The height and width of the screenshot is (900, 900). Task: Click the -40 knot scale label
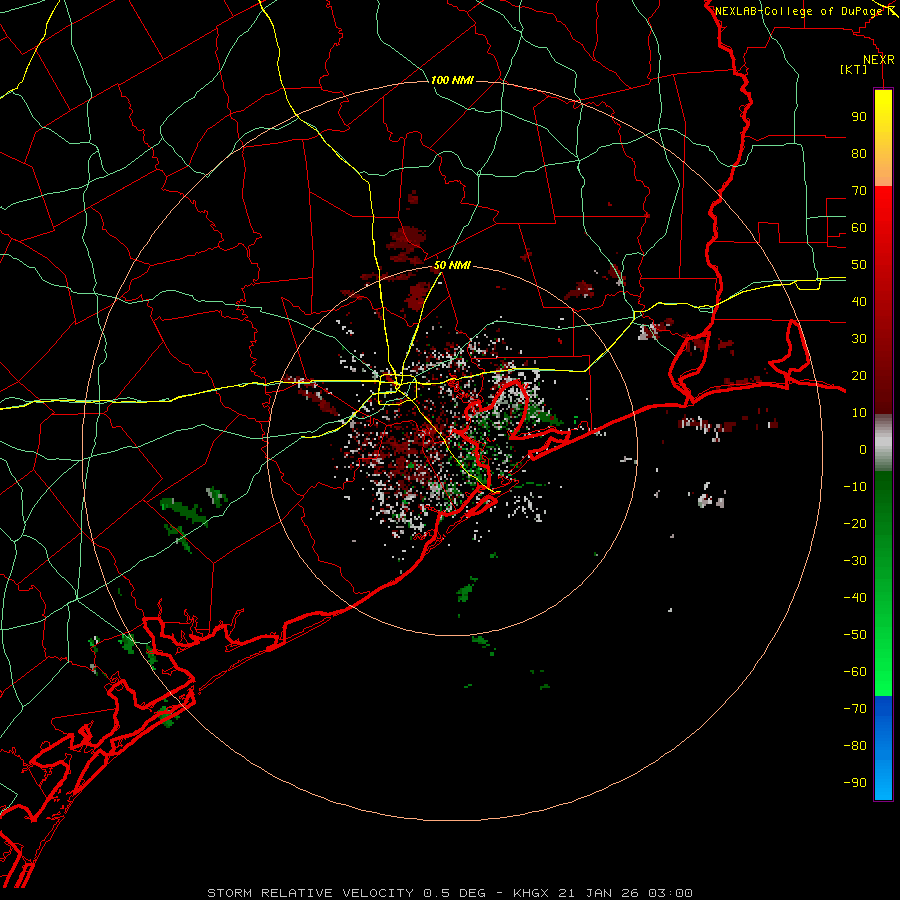click(x=855, y=598)
